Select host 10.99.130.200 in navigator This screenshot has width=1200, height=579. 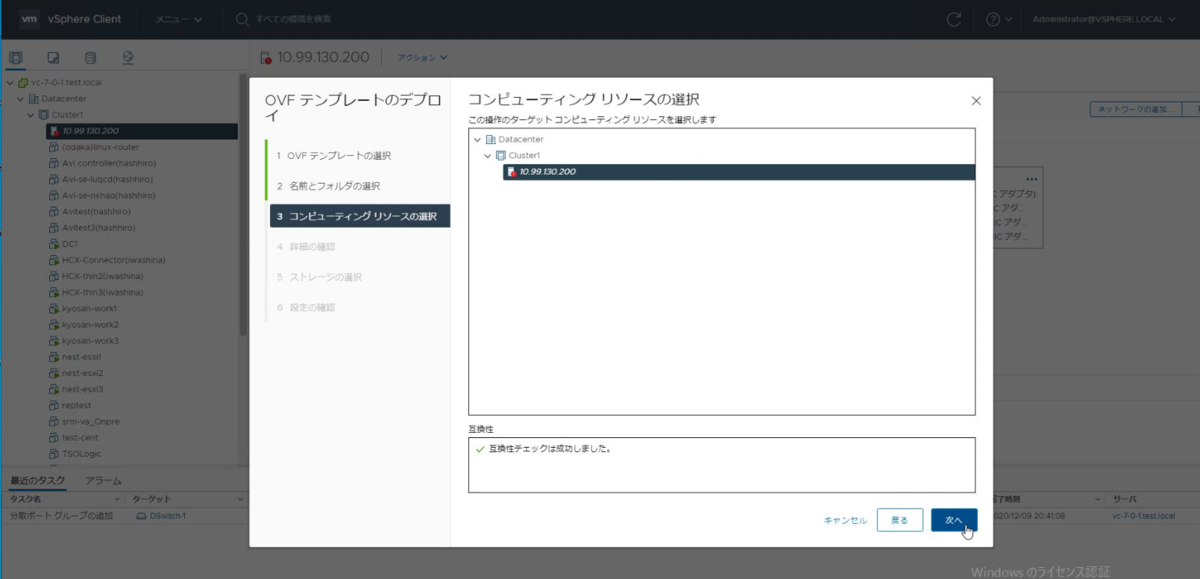click(141, 131)
